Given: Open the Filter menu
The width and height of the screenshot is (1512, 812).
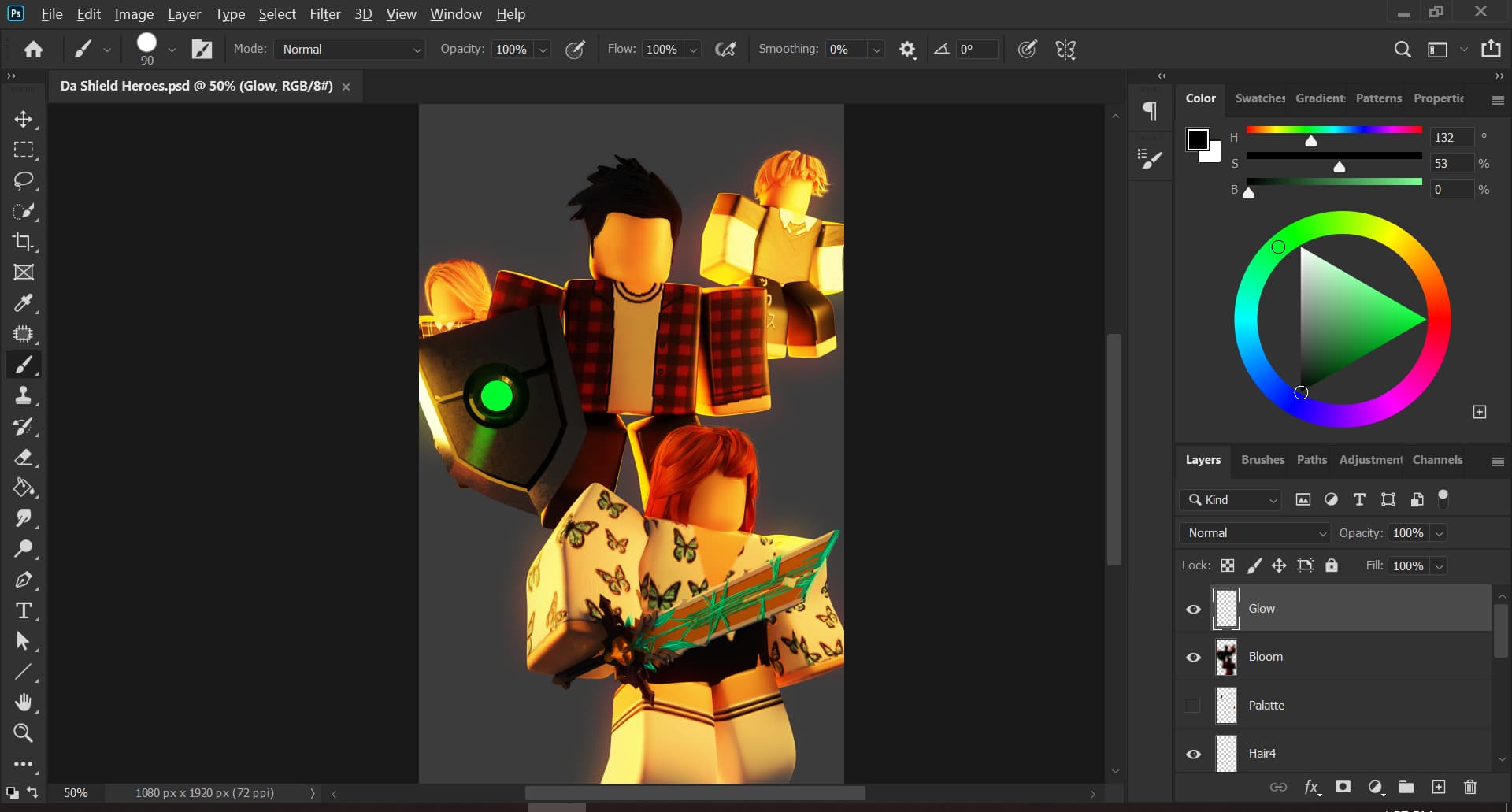Looking at the screenshot, I should [x=324, y=14].
